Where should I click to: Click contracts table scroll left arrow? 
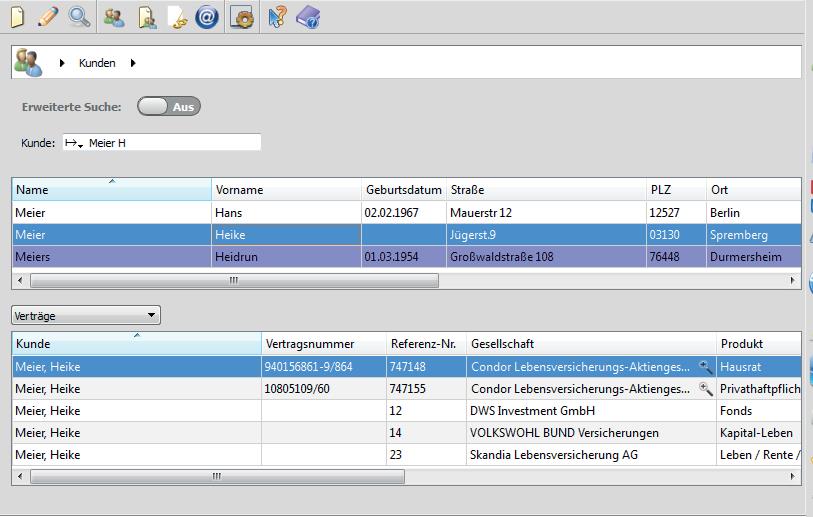tap(20, 476)
